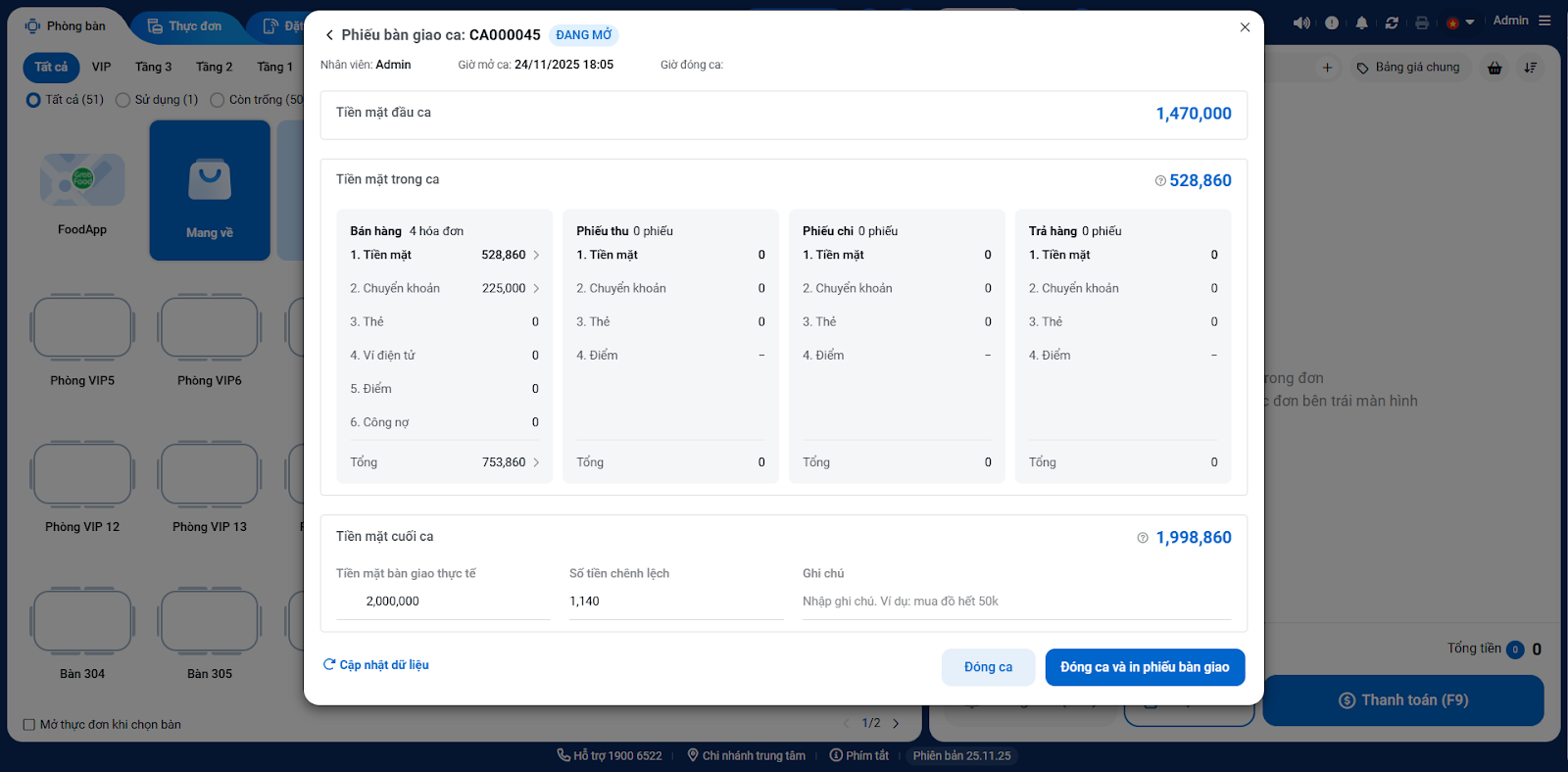Click the Số tiền chênh lệch field
Viewport: 1568px width, 772px height.
(676, 602)
